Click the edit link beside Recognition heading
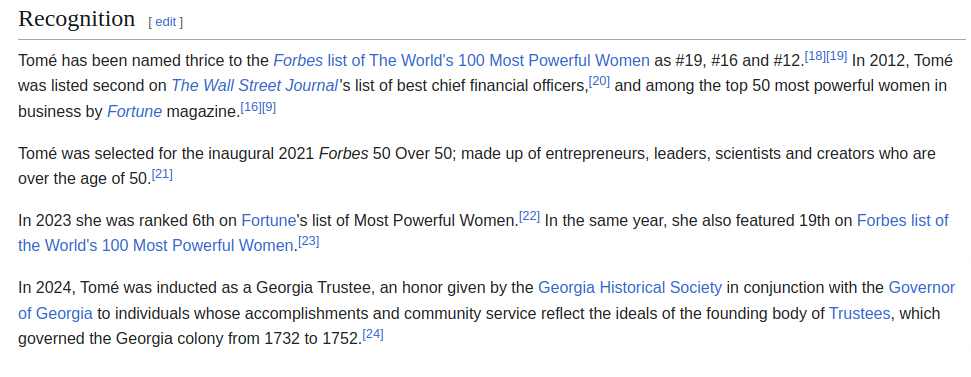The image size is (971, 377). click(165, 22)
